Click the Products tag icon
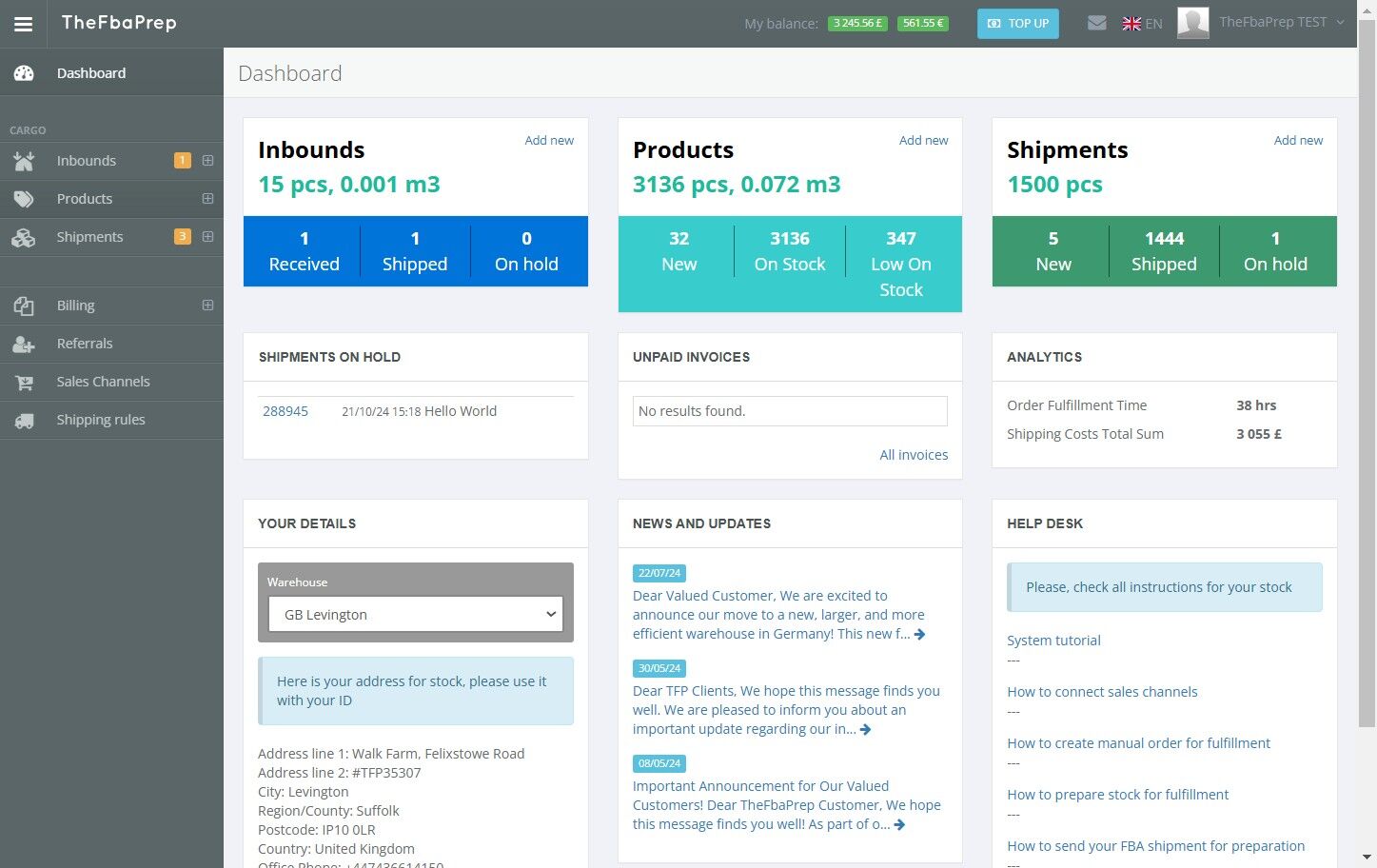Viewport: 1377px width, 868px height. point(24,199)
